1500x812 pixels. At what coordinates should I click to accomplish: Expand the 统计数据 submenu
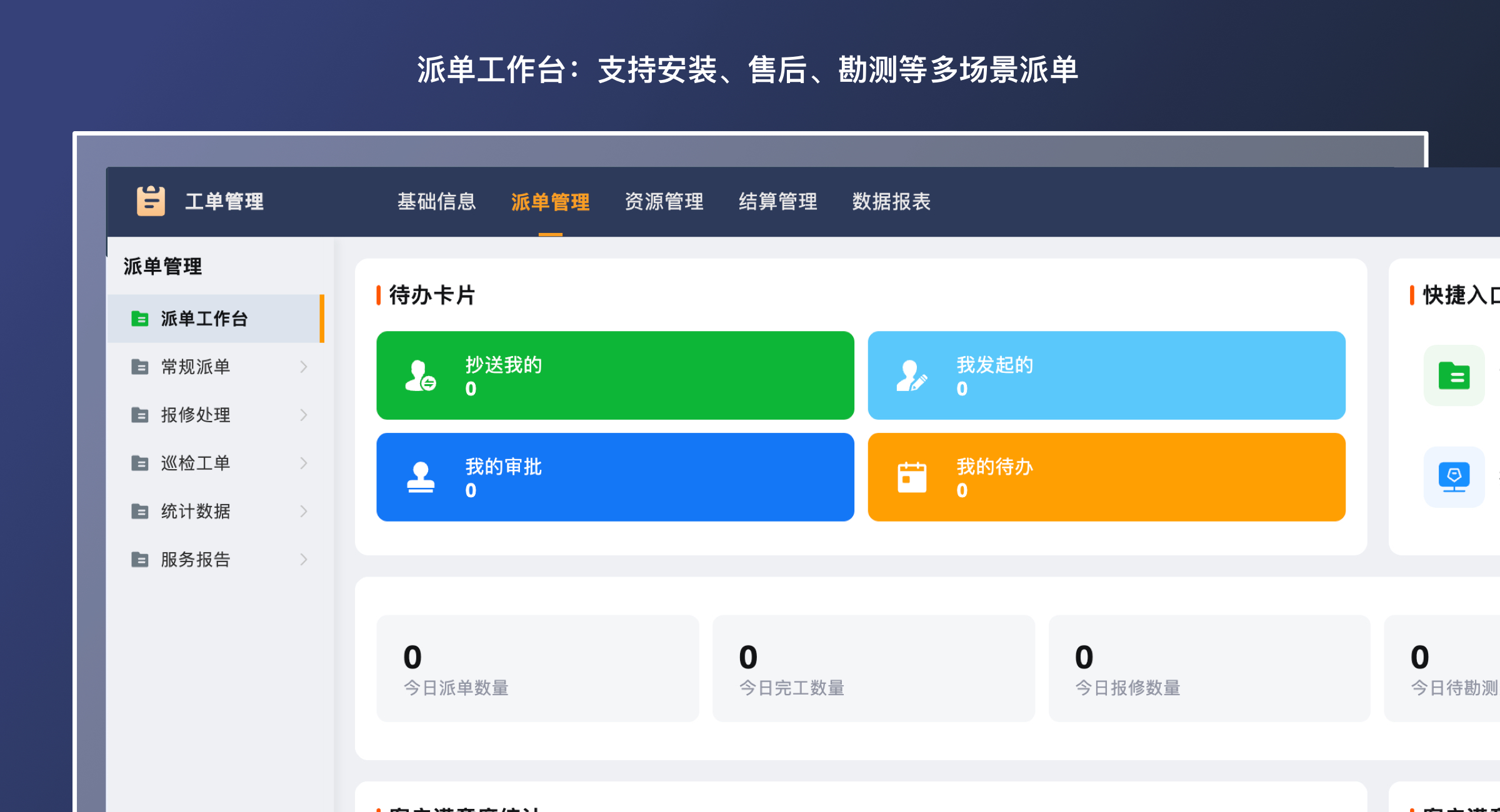(304, 511)
